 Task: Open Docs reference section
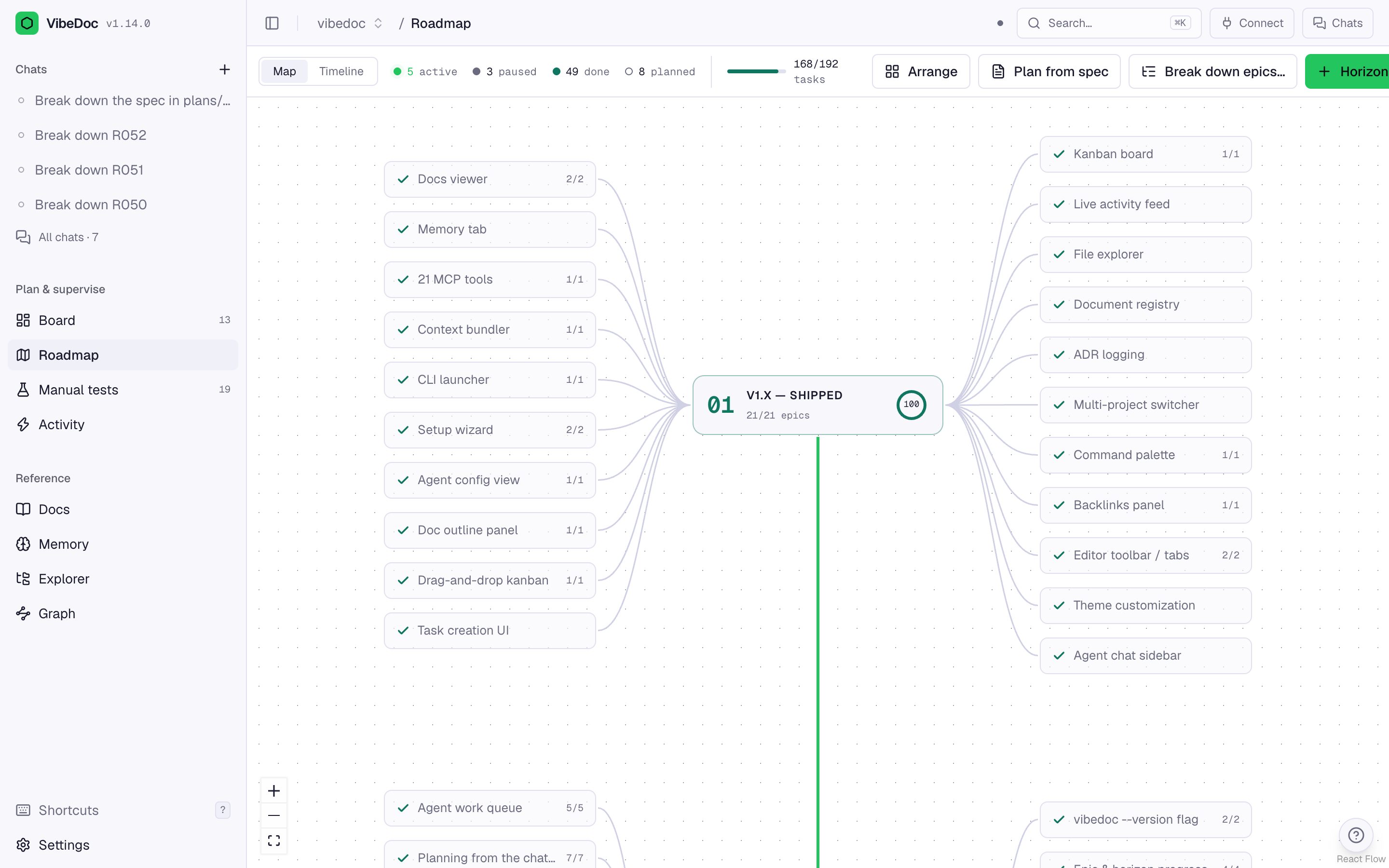coord(123,509)
